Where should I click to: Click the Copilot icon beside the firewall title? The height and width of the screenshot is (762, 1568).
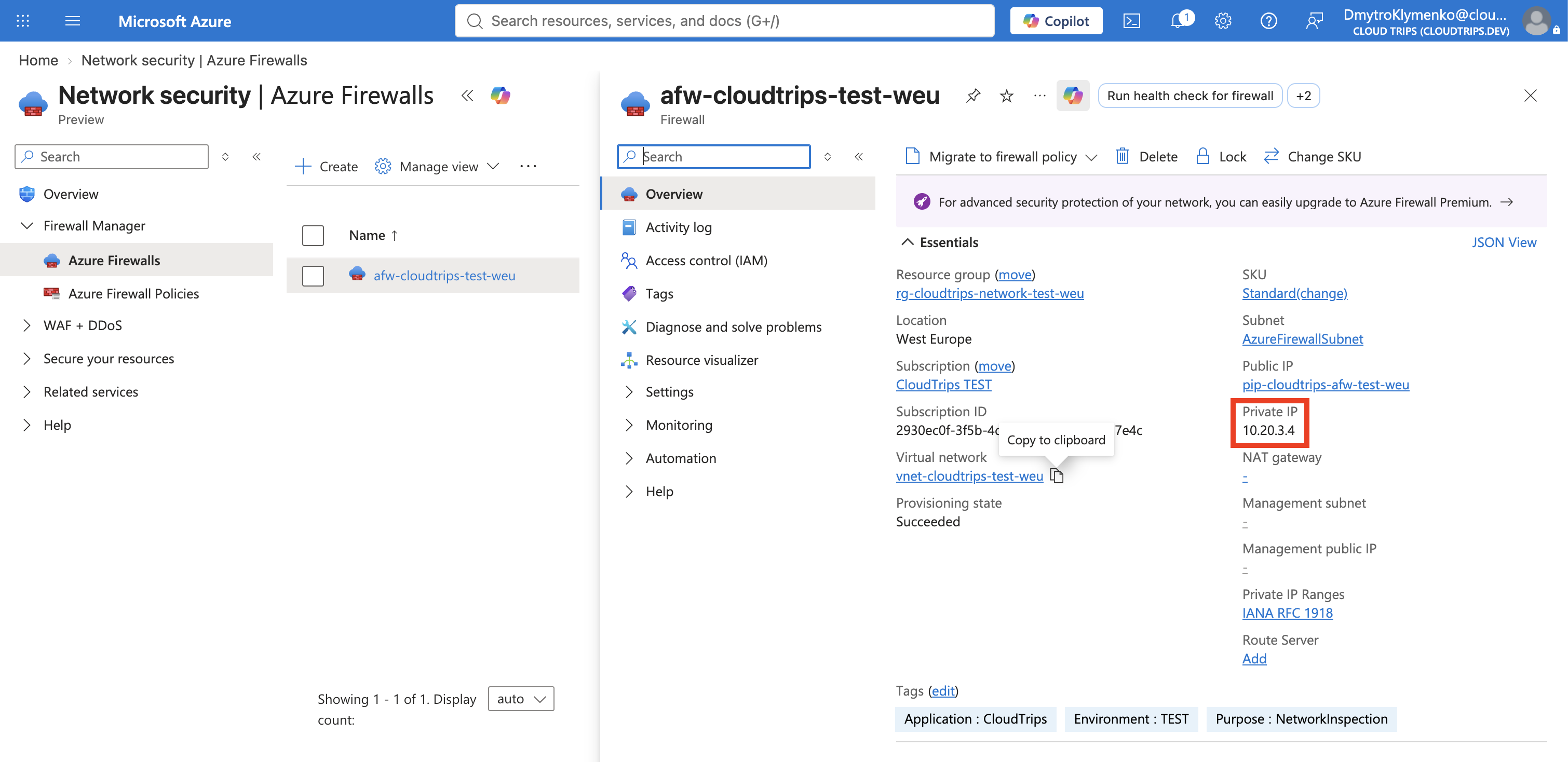click(1073, 96)
